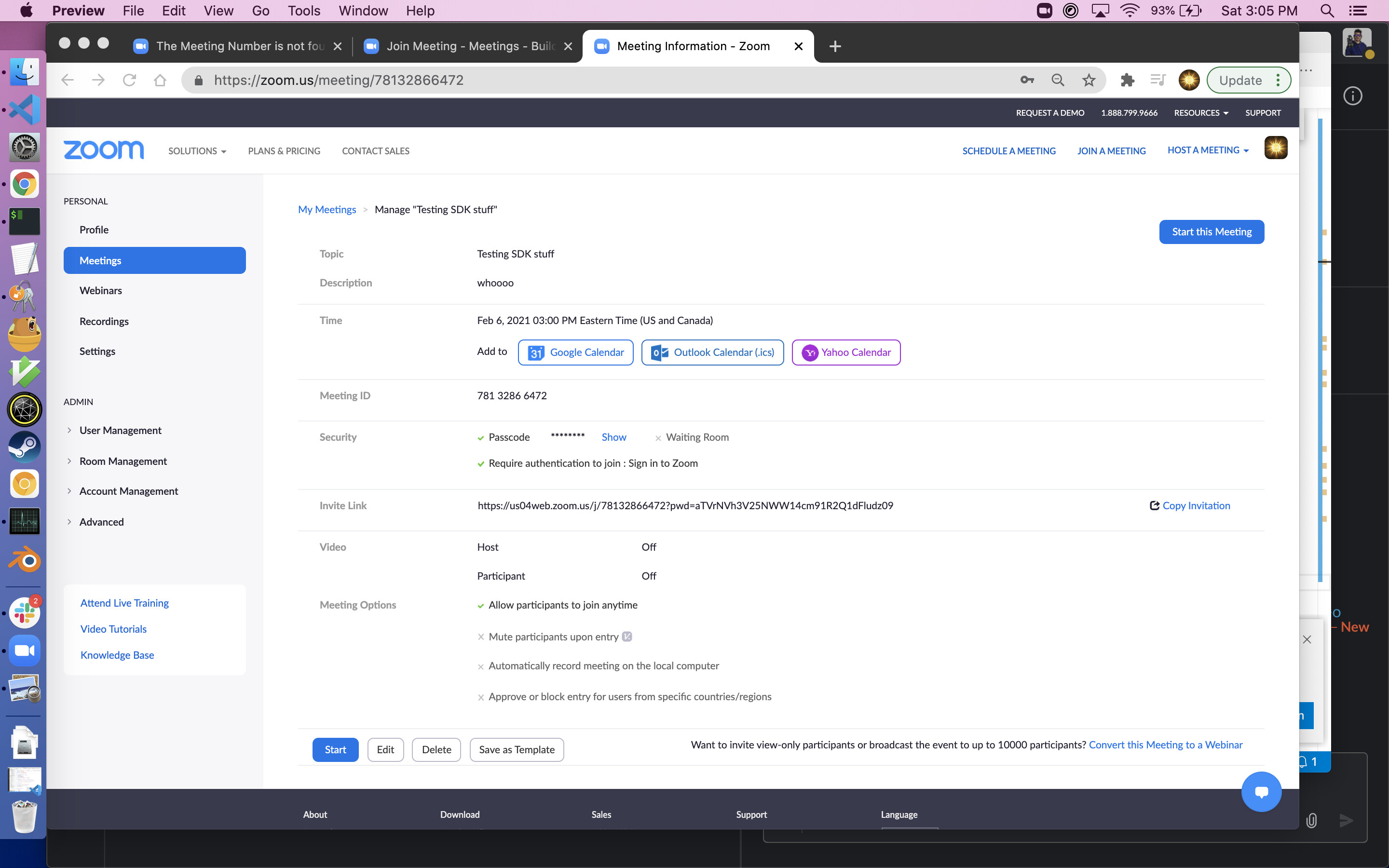Launch Visual Studio Code from dock

click(24, 109)
